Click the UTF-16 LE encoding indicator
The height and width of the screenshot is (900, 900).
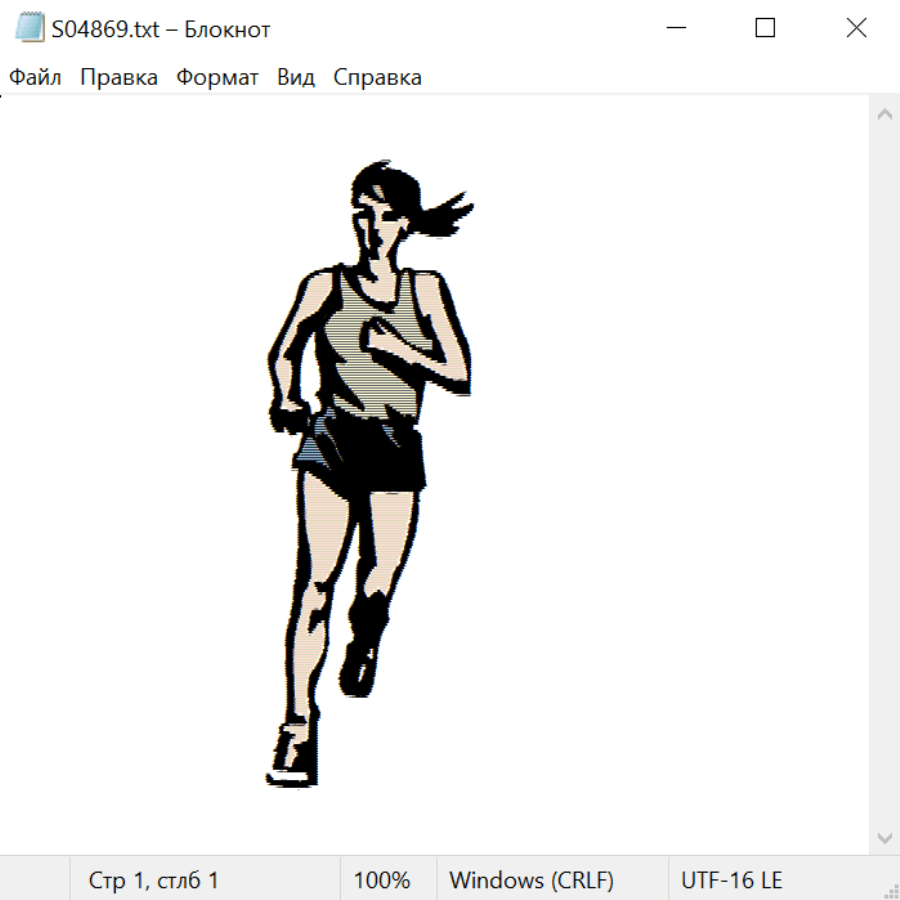[732, 880]
